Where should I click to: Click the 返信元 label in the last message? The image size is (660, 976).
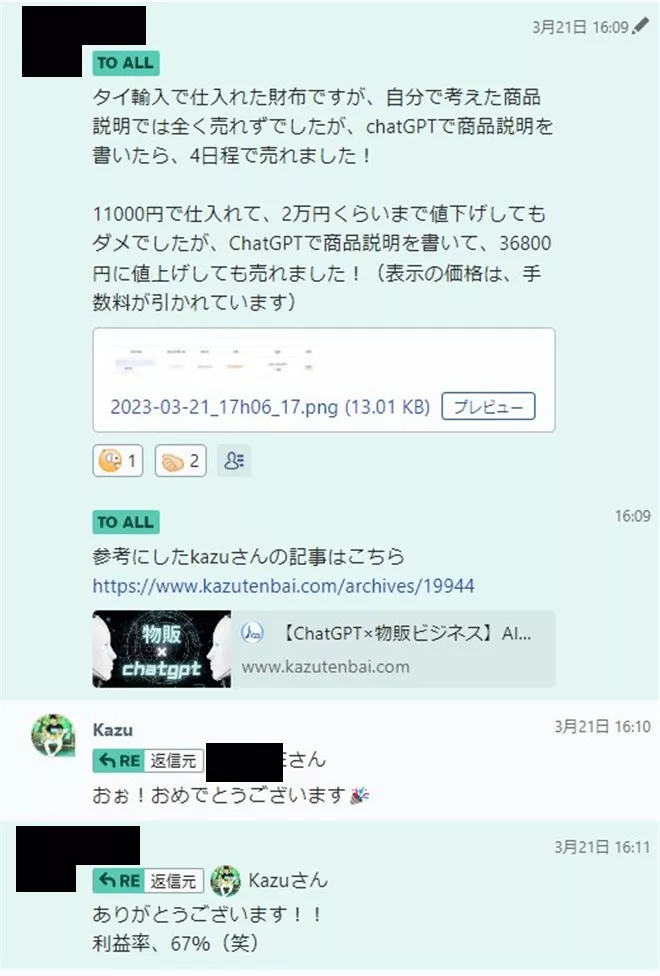coord(174,881)
